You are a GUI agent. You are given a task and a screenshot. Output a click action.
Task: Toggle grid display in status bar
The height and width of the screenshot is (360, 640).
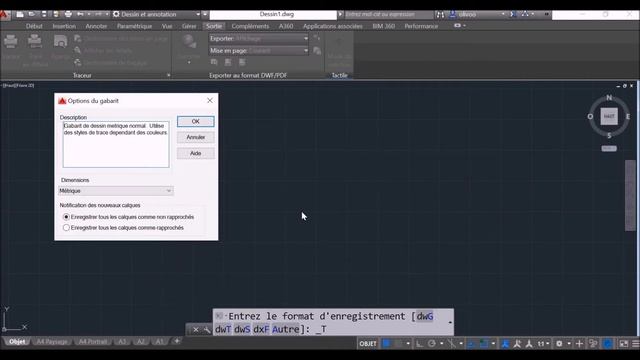point(386,344)
